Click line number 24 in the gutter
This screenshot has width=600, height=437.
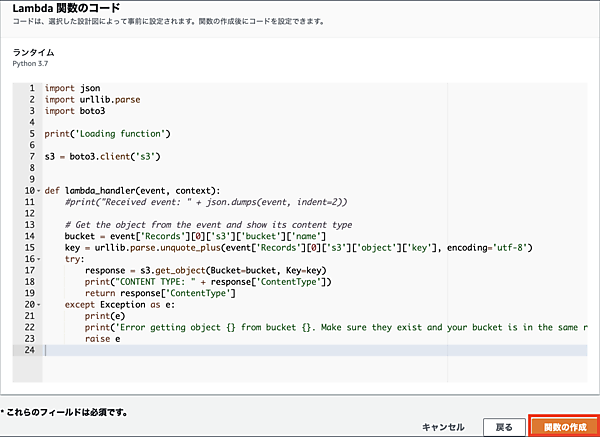point(30,349)
